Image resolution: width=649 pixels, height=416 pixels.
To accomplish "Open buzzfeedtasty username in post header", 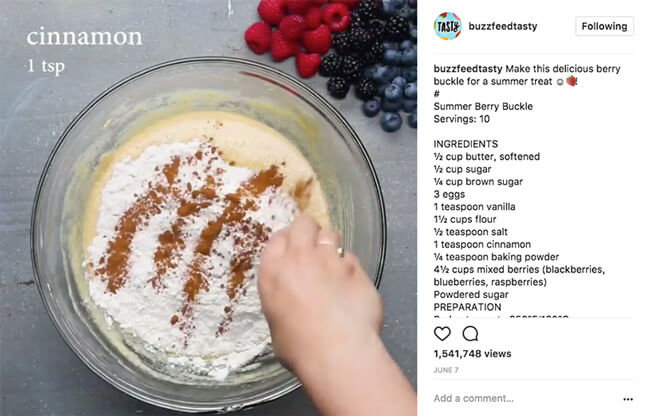I will pyautogui.click(x=503, y=26).
